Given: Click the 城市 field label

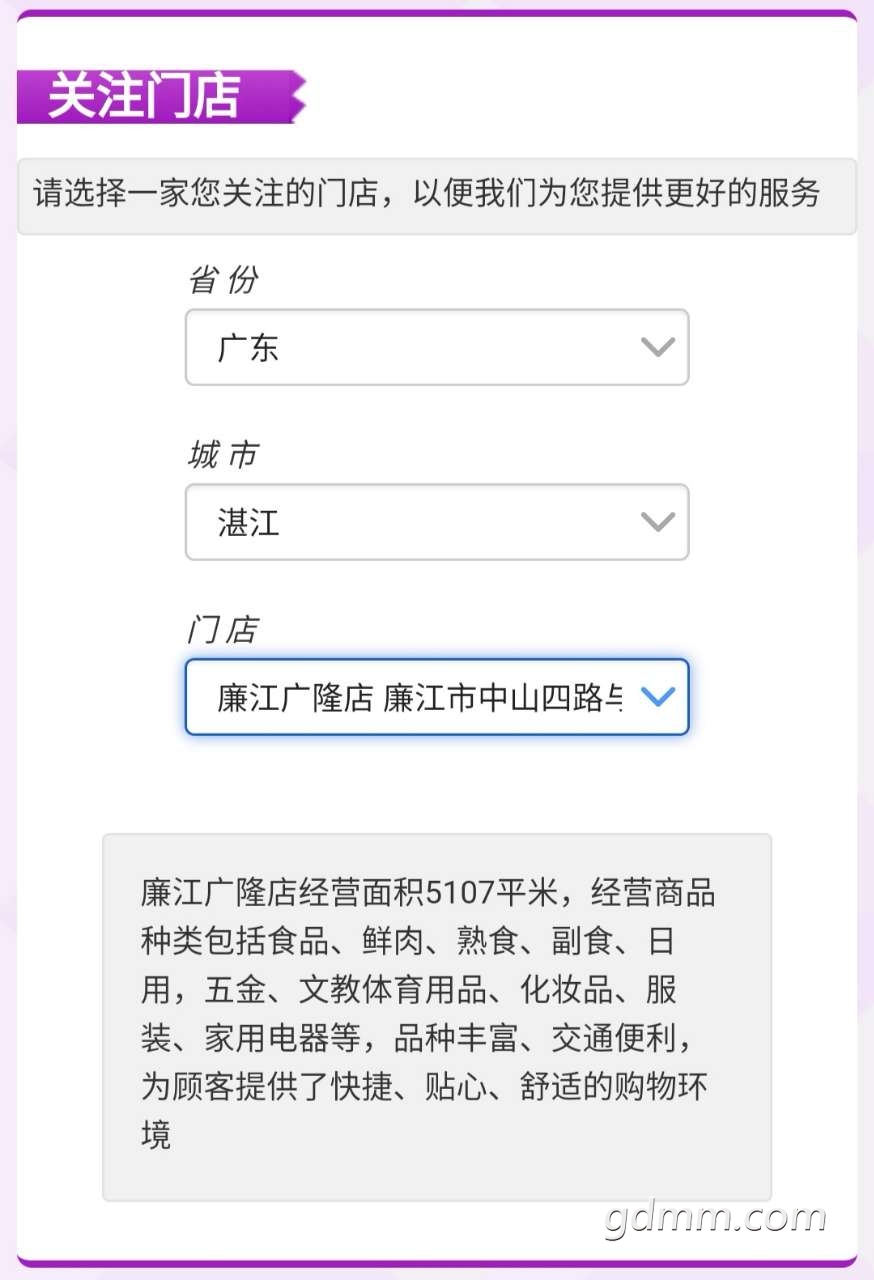Looking at the screenshot, I should [x=222, y=456].
